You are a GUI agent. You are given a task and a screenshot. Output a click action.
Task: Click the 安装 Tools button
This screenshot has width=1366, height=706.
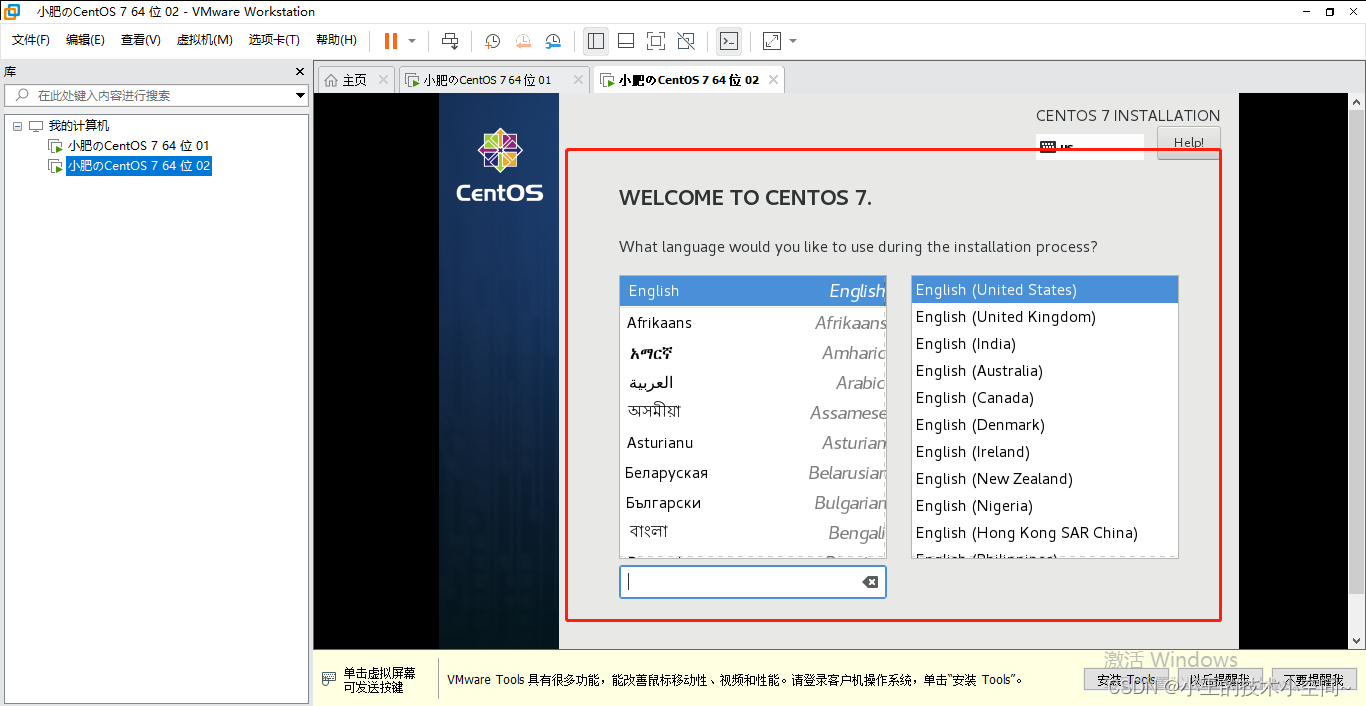point(1126,680)
